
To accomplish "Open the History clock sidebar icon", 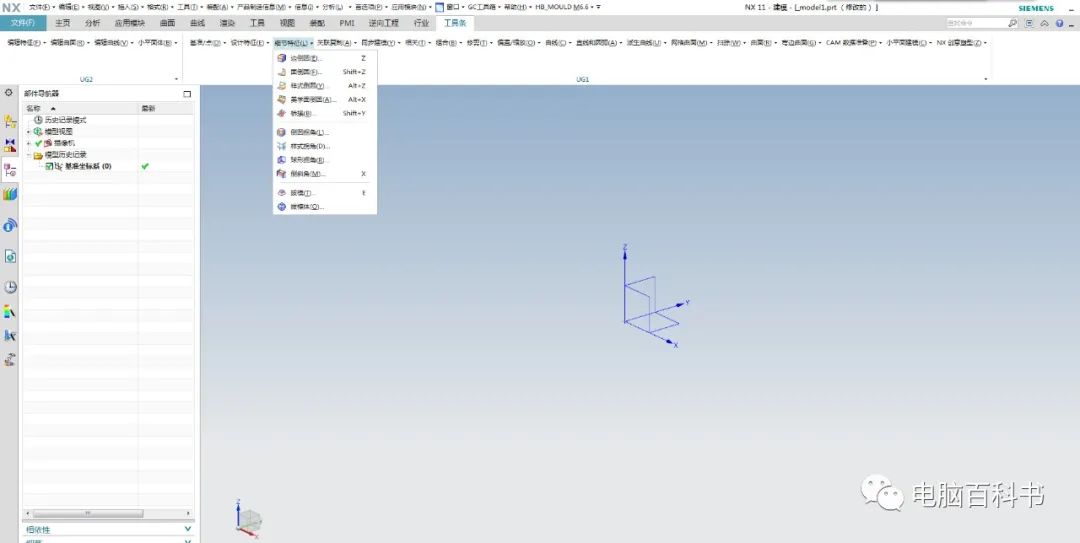I will [x=10, y=287].
